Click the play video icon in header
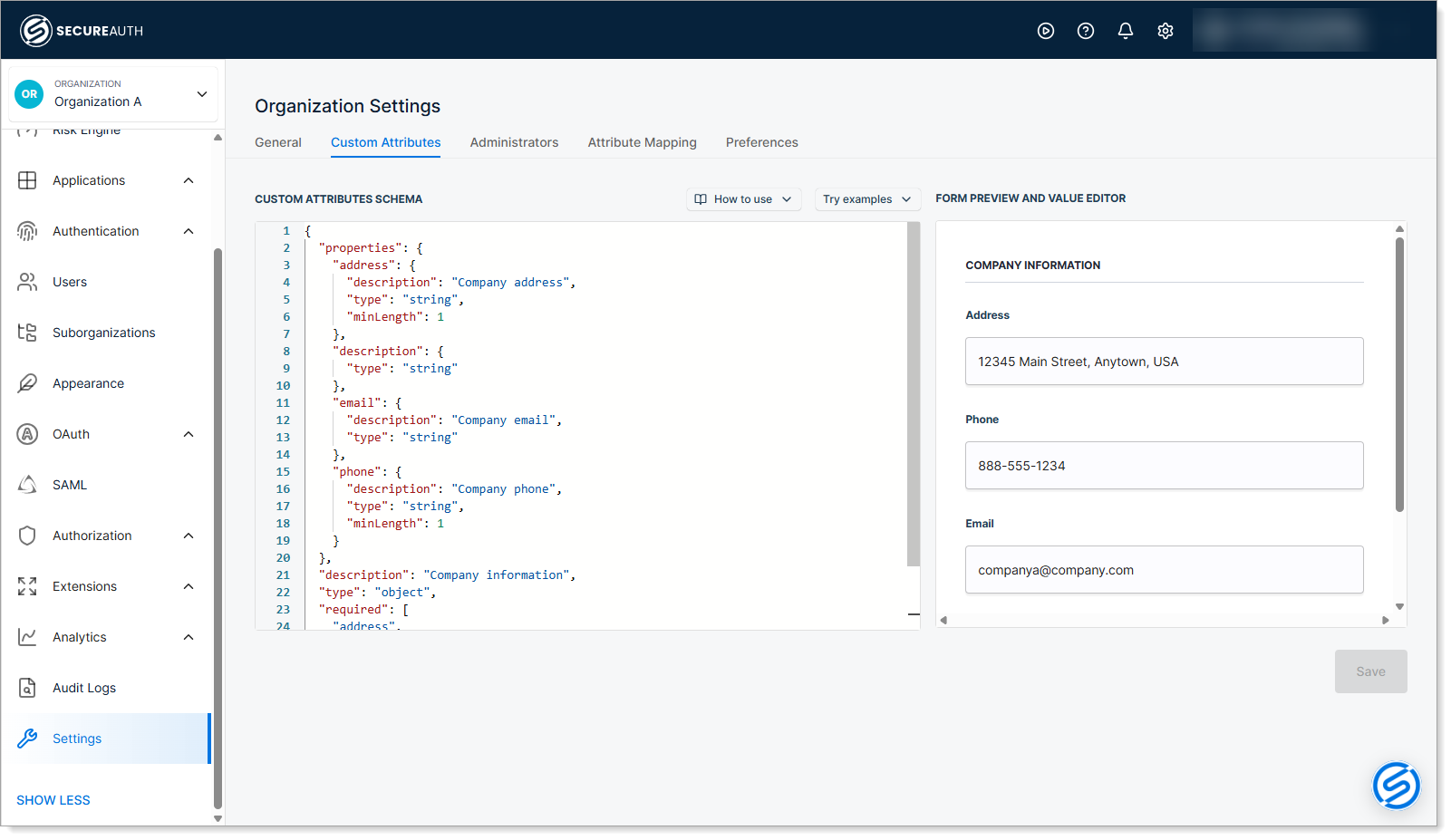 [x=1045, y=31]
